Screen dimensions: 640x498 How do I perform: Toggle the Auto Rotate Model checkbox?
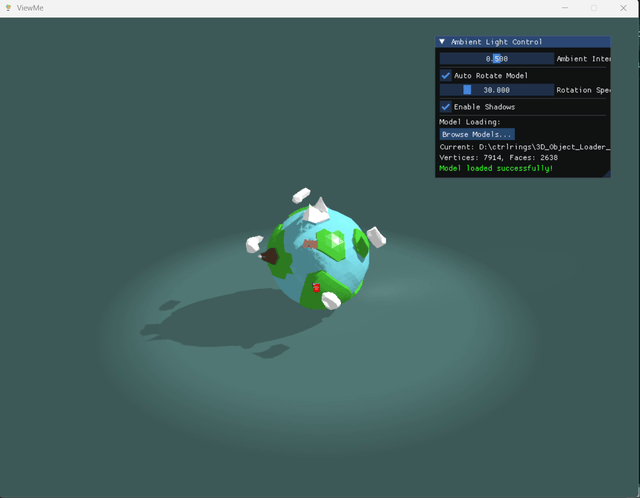click(446, 75)
